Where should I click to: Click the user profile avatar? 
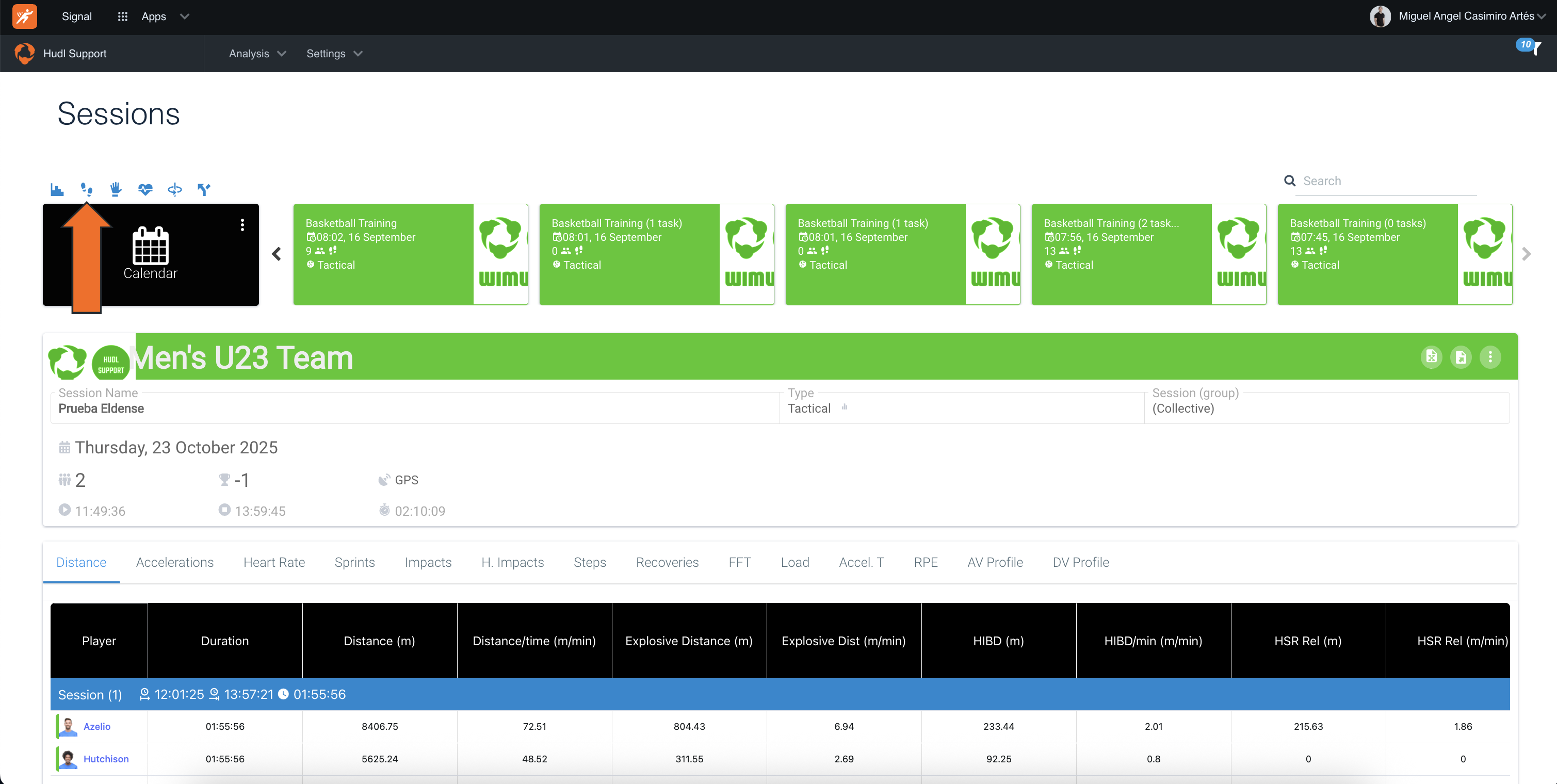coord(1381,17)
